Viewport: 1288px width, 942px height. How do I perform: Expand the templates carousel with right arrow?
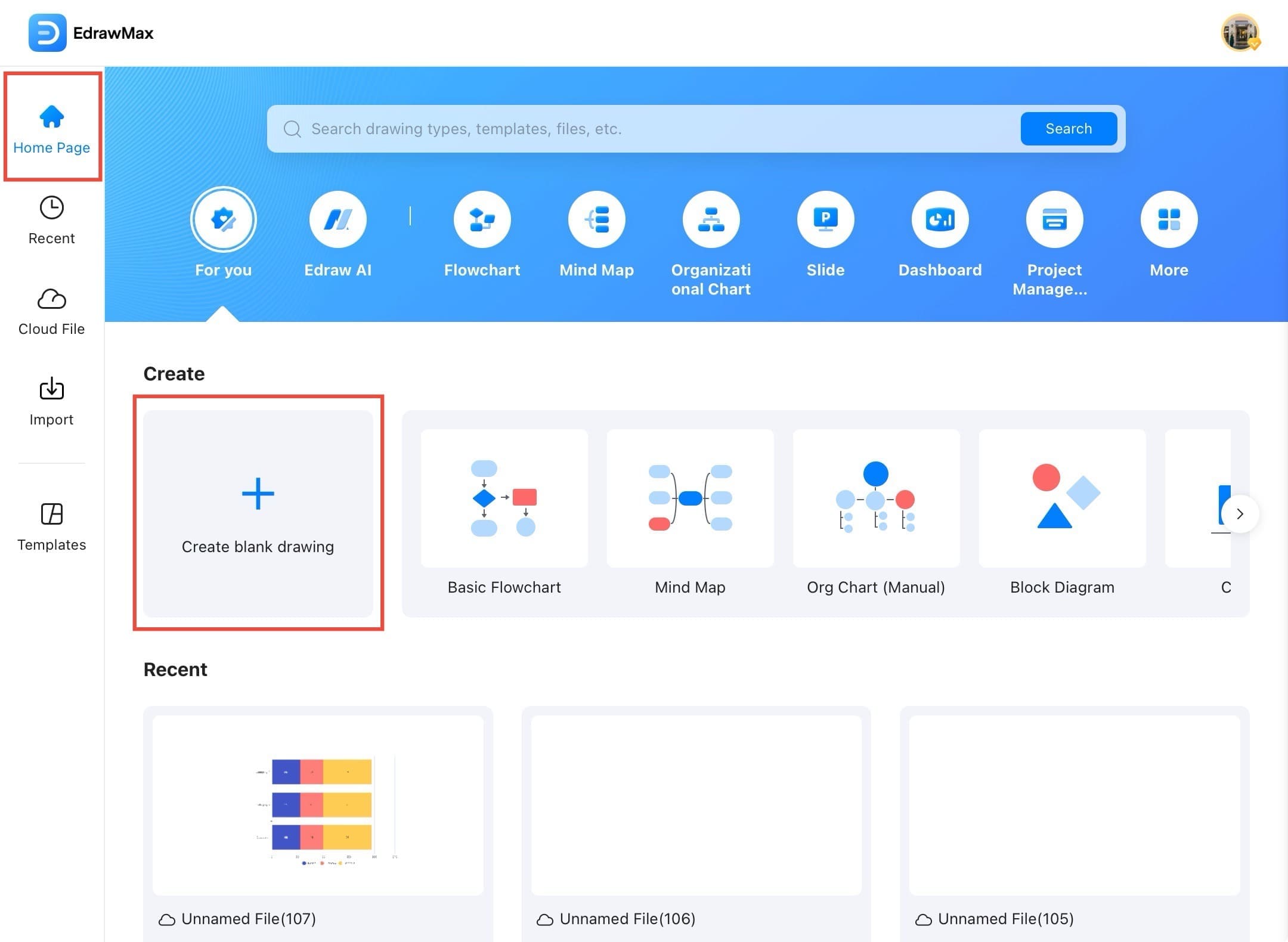[1240, 513]
